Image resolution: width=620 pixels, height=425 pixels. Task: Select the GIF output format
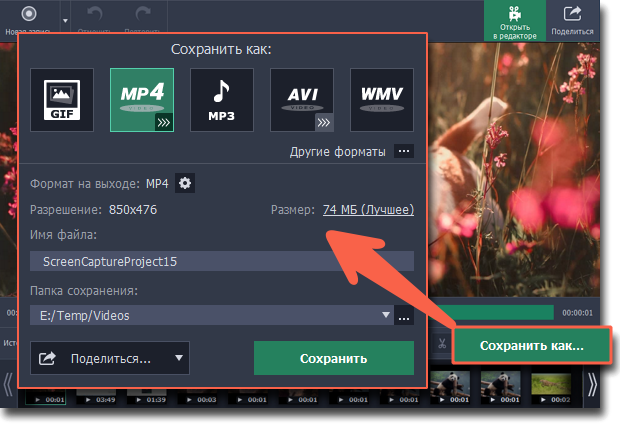pos(62,100)
